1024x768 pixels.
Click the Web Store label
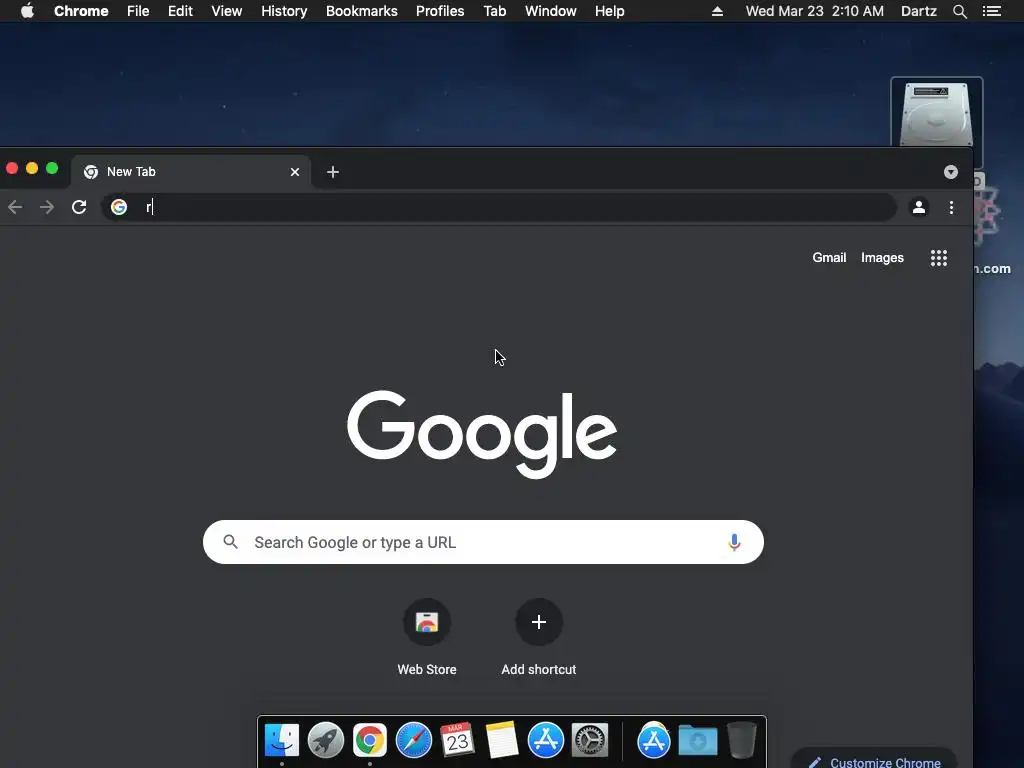tap(427, 669)
